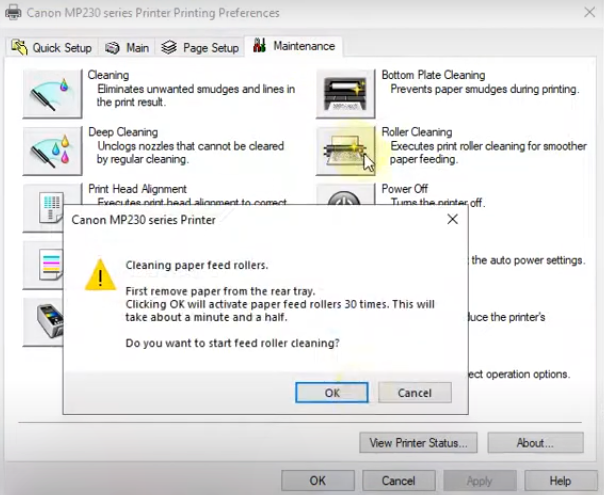The width and height of the screenshot is (604, 495).
Task: Open Print Head Alignment icon button
Action: pyautogui.click(x=43, y=207)
